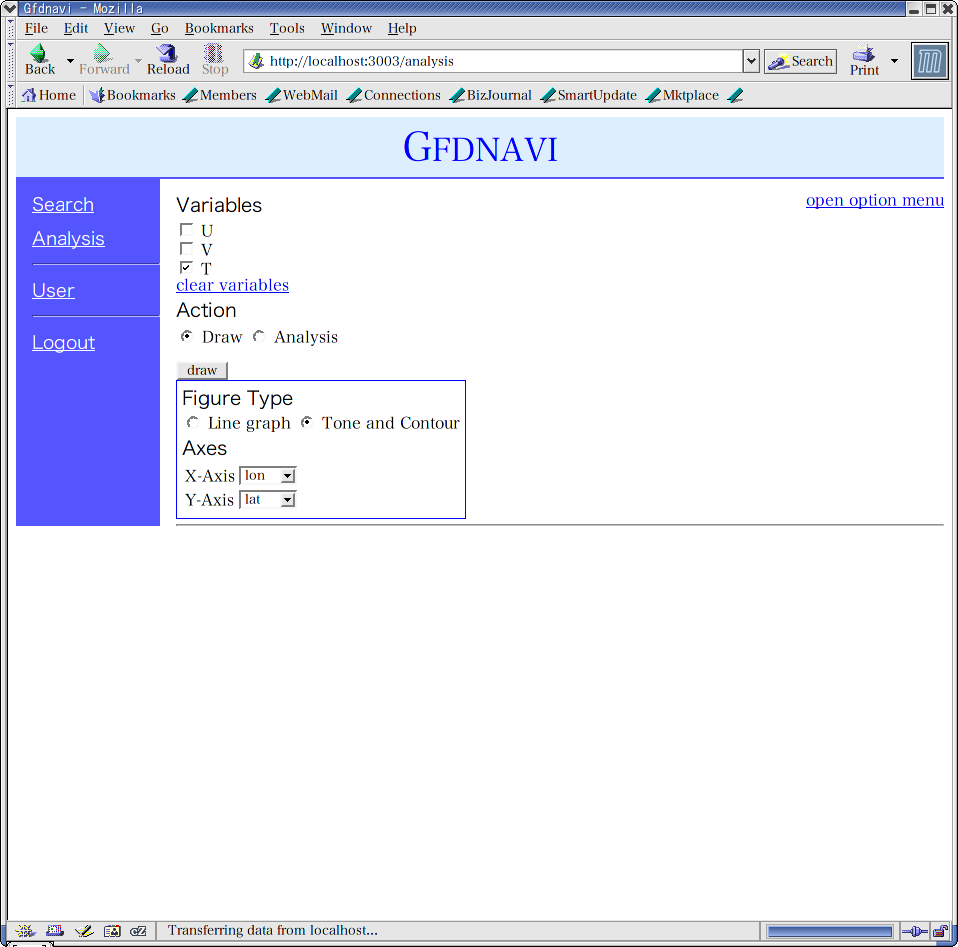Go to Search in the sidebar

(x=63, y=204)
